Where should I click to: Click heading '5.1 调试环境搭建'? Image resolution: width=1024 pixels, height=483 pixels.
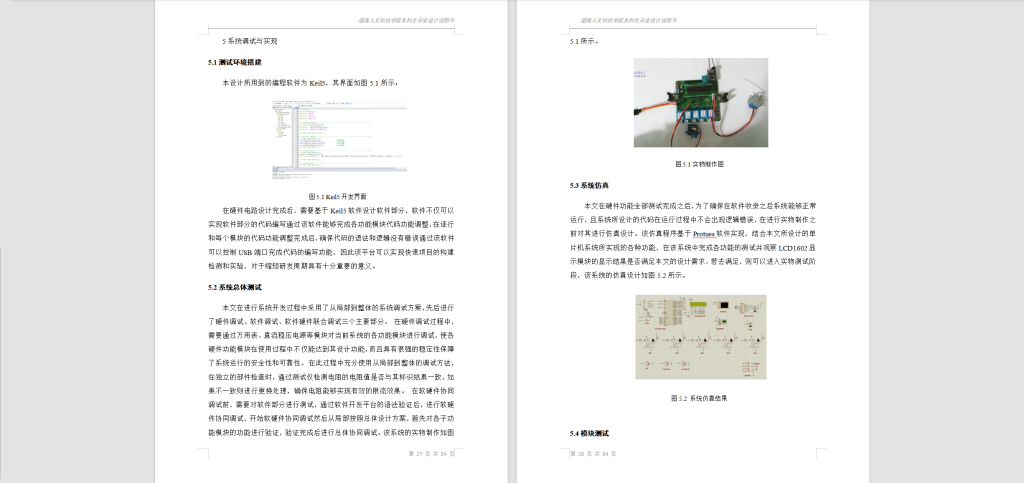coord(235,63)
